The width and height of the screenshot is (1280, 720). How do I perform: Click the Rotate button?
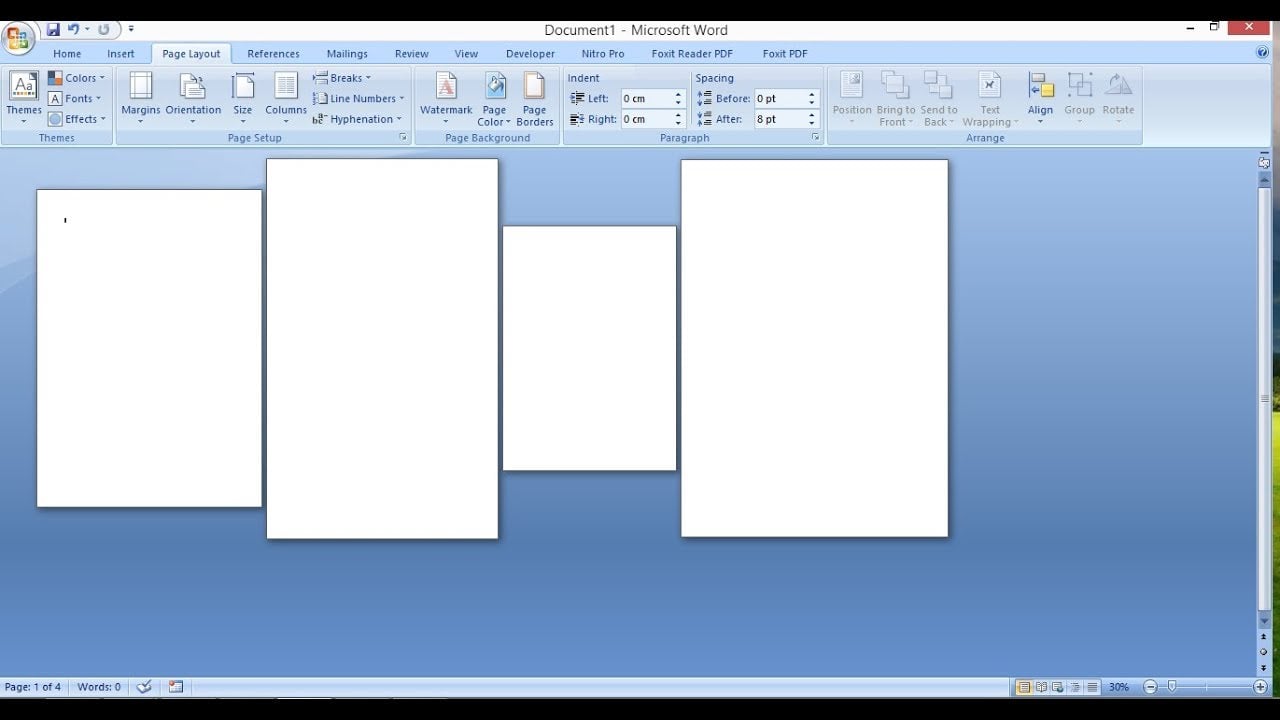click(x=1118, y=98)
